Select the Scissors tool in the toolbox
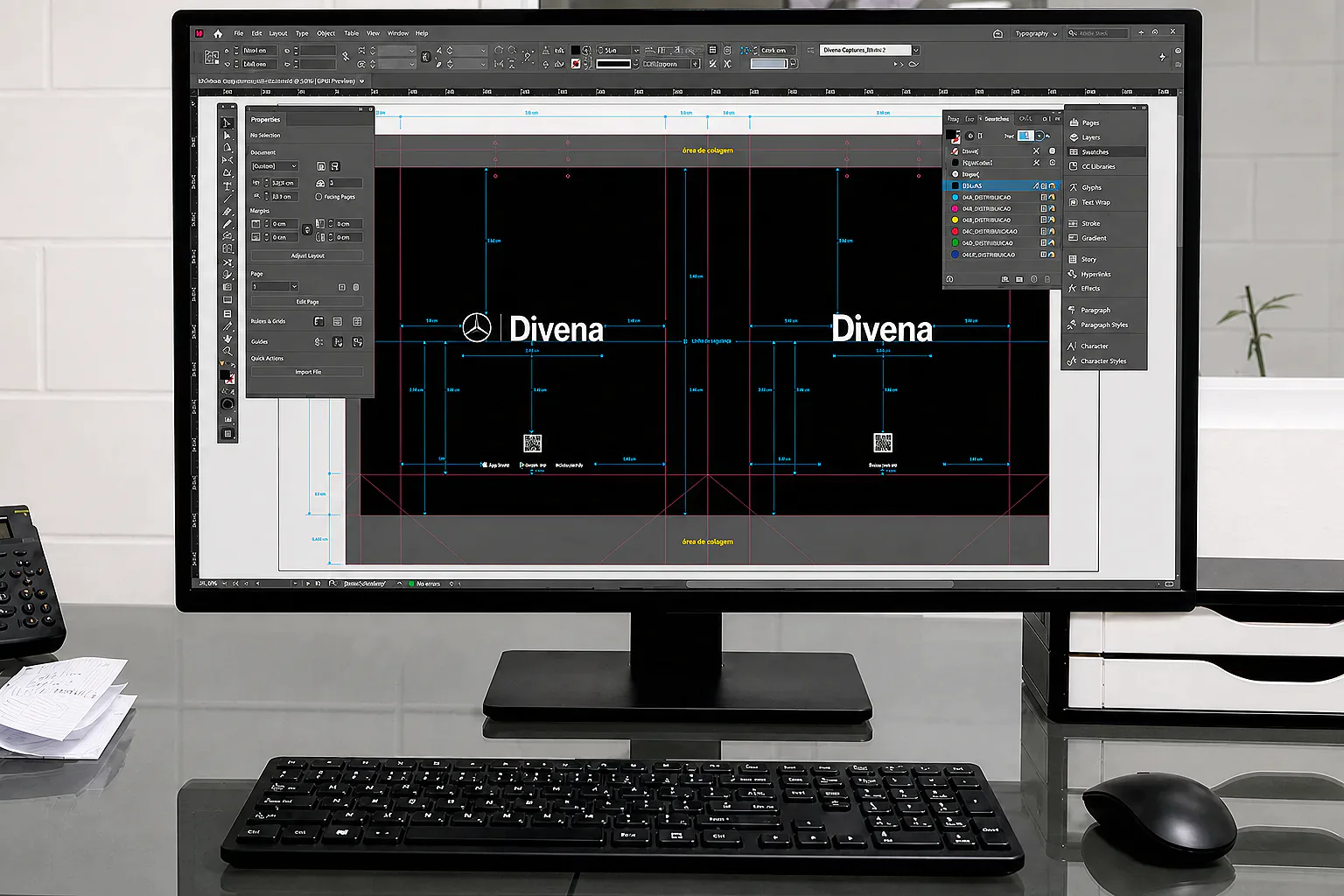The width and height of the screenshot is (1344, 896). (227, 262)
